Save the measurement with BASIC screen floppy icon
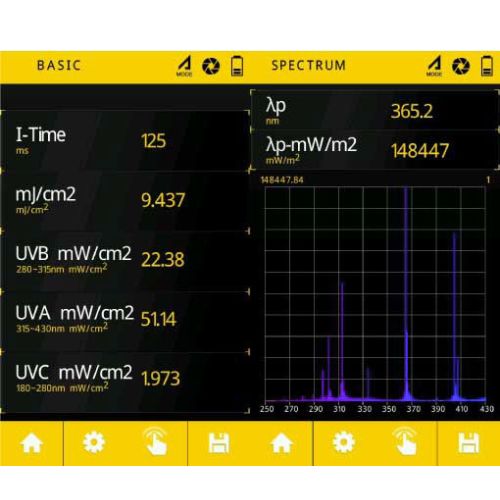Image resolution: width=500 pixels, height=500 pixels. point(219,443)
